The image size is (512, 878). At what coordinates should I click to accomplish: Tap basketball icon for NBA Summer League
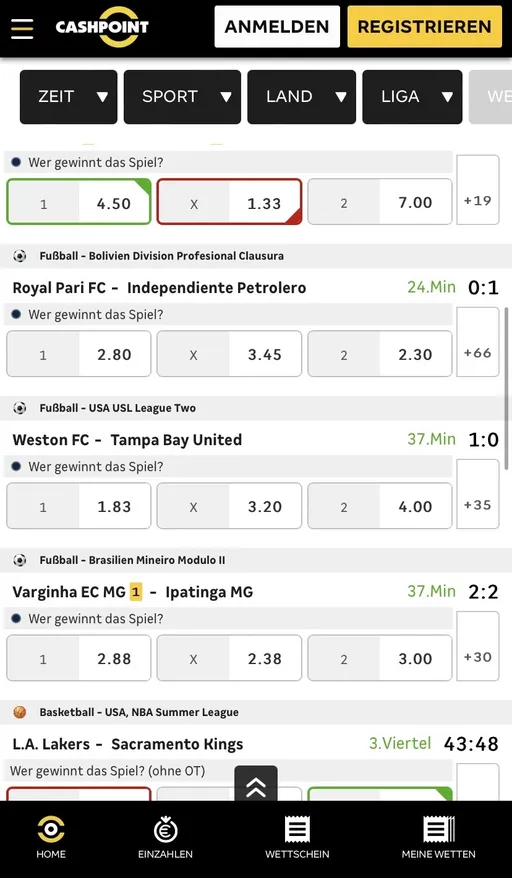tap(20, 712)
